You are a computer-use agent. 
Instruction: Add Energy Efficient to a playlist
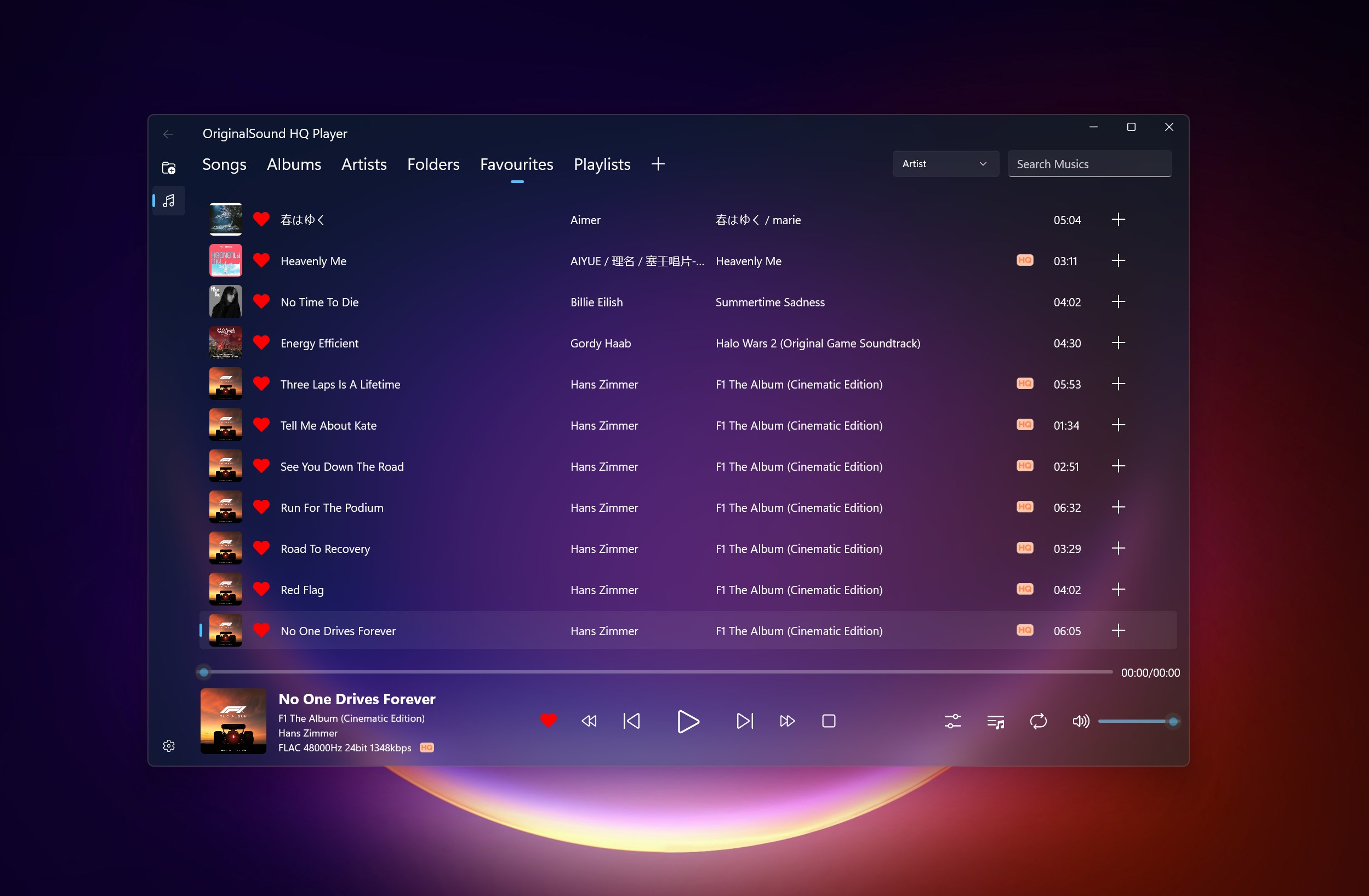click(x=1119, y=342)
